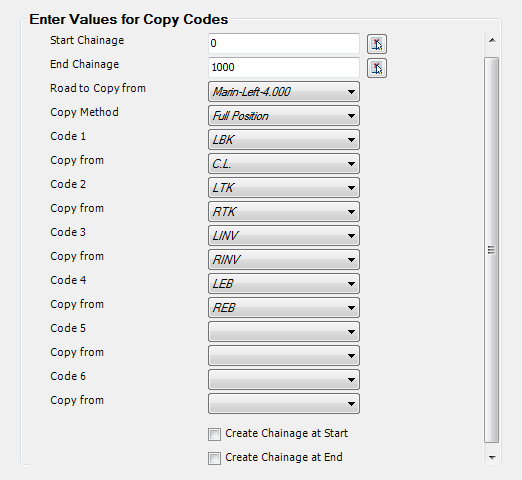522x480 pixels.
Task: Open Copy from dropdown showing RTK
Action: pos(284,212)
